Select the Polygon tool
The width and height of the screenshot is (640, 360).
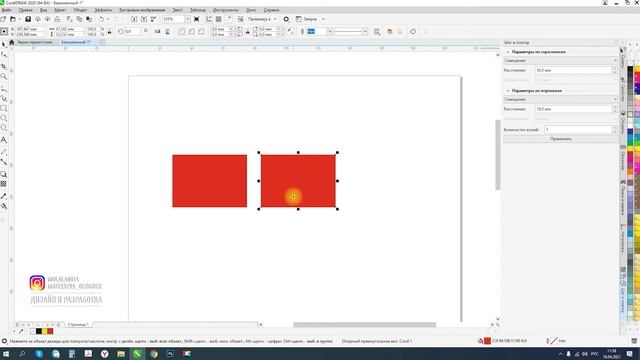(x=4, y=128)
